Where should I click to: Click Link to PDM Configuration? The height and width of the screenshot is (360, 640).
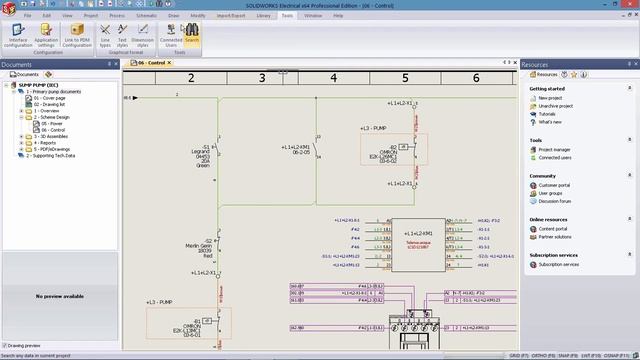[x=77, y=35]
